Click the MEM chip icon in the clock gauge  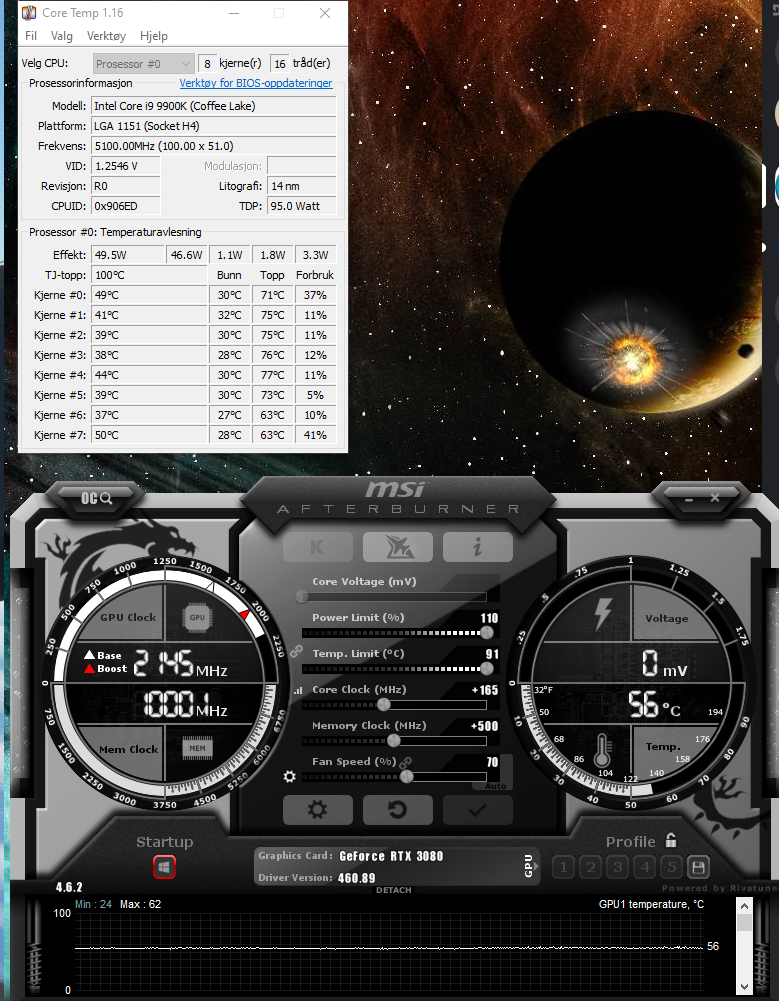coord(197,748)
